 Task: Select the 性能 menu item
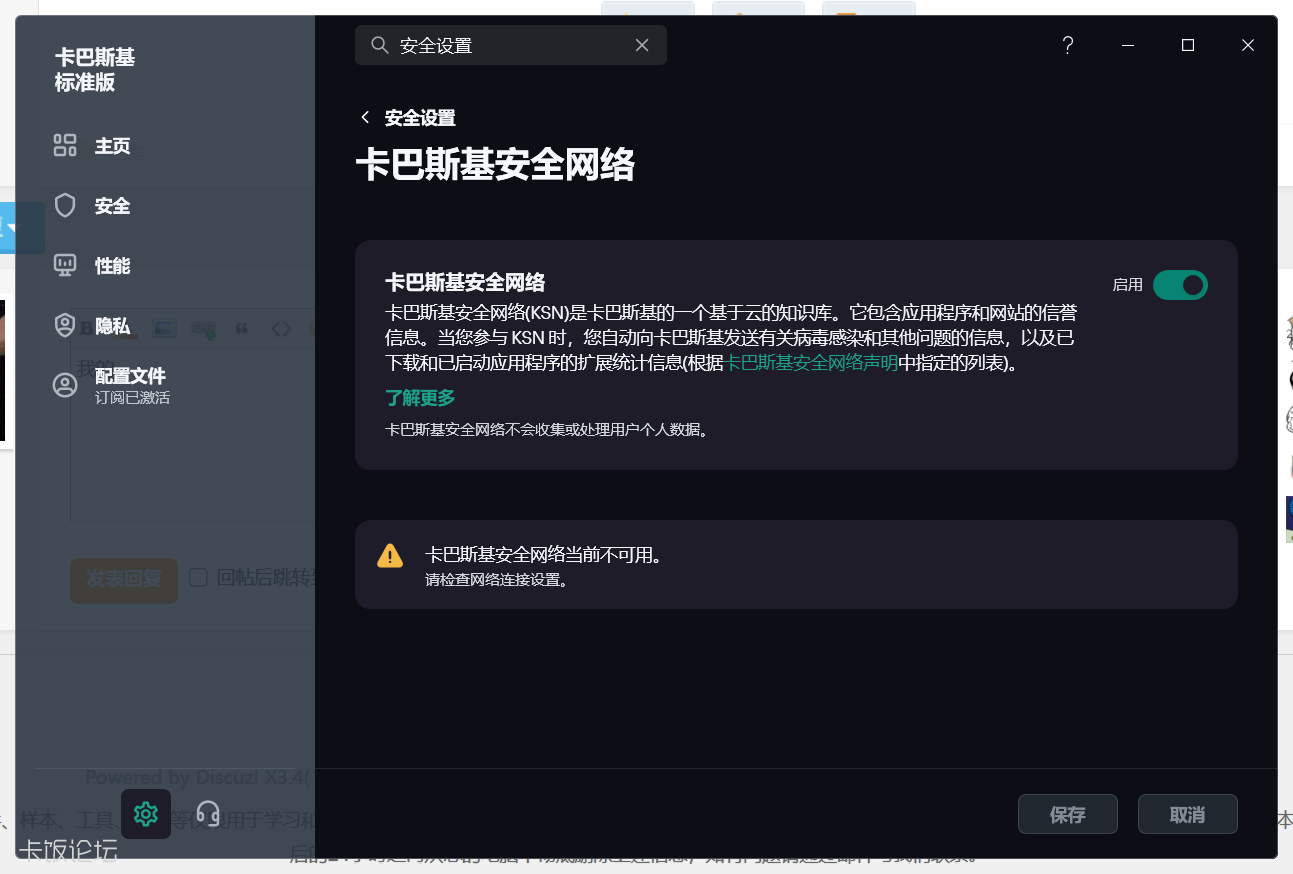click(112, 266)
